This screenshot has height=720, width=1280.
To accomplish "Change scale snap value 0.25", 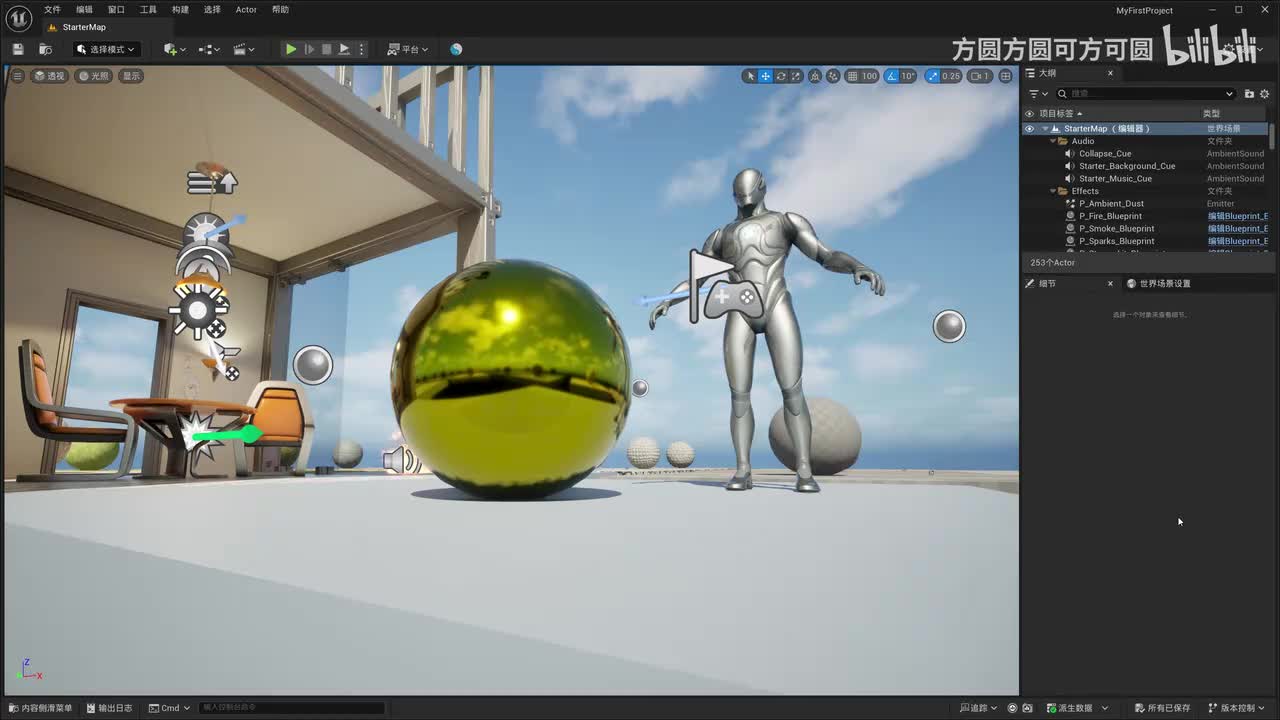I will 951,76.
